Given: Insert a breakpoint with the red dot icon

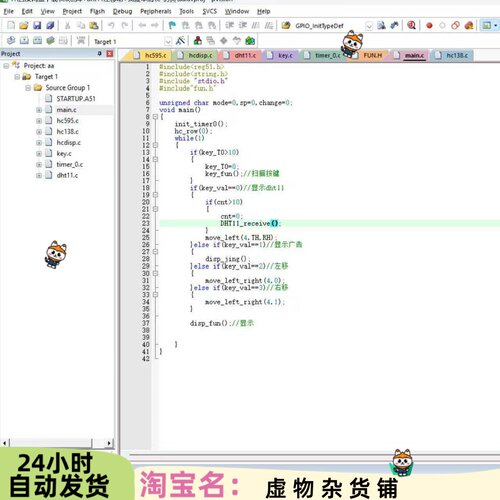Looking at the screenshot, I should [x=429, y=25].
